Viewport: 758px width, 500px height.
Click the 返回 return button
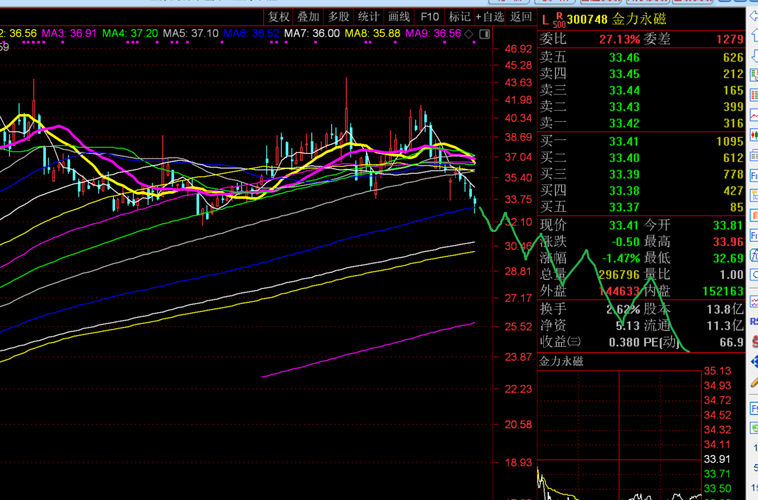coord(521,17)
